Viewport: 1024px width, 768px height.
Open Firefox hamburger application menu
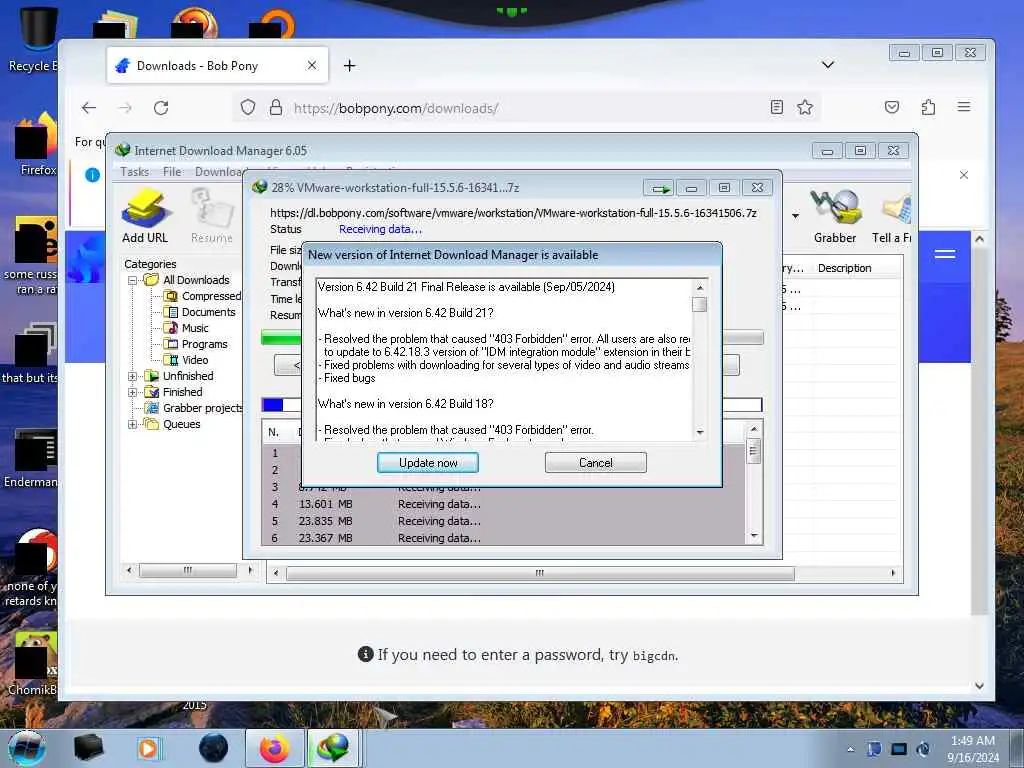964,107
